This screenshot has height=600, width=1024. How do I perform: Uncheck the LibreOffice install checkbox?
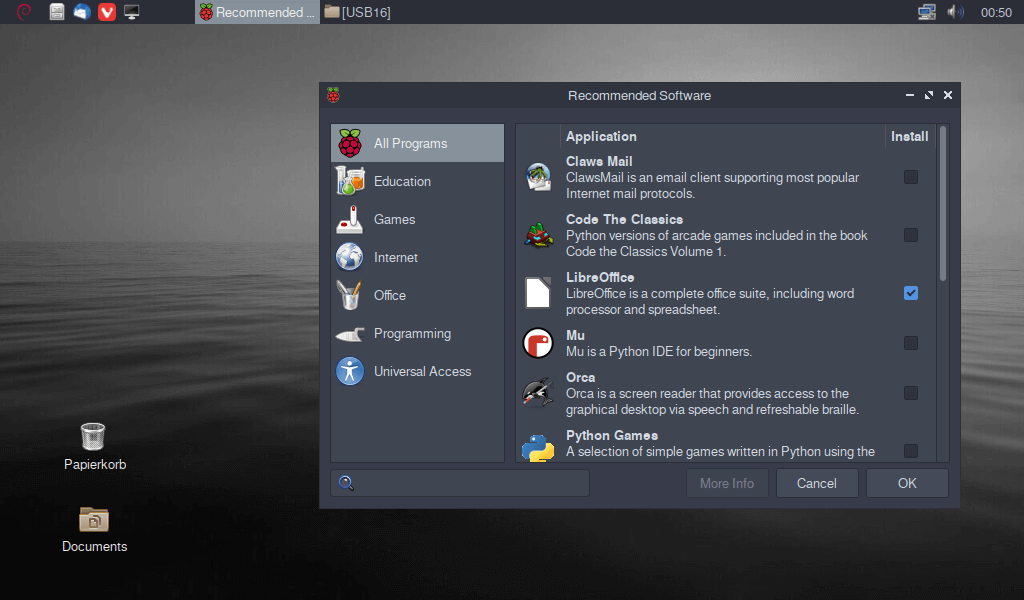pos(910,293)
